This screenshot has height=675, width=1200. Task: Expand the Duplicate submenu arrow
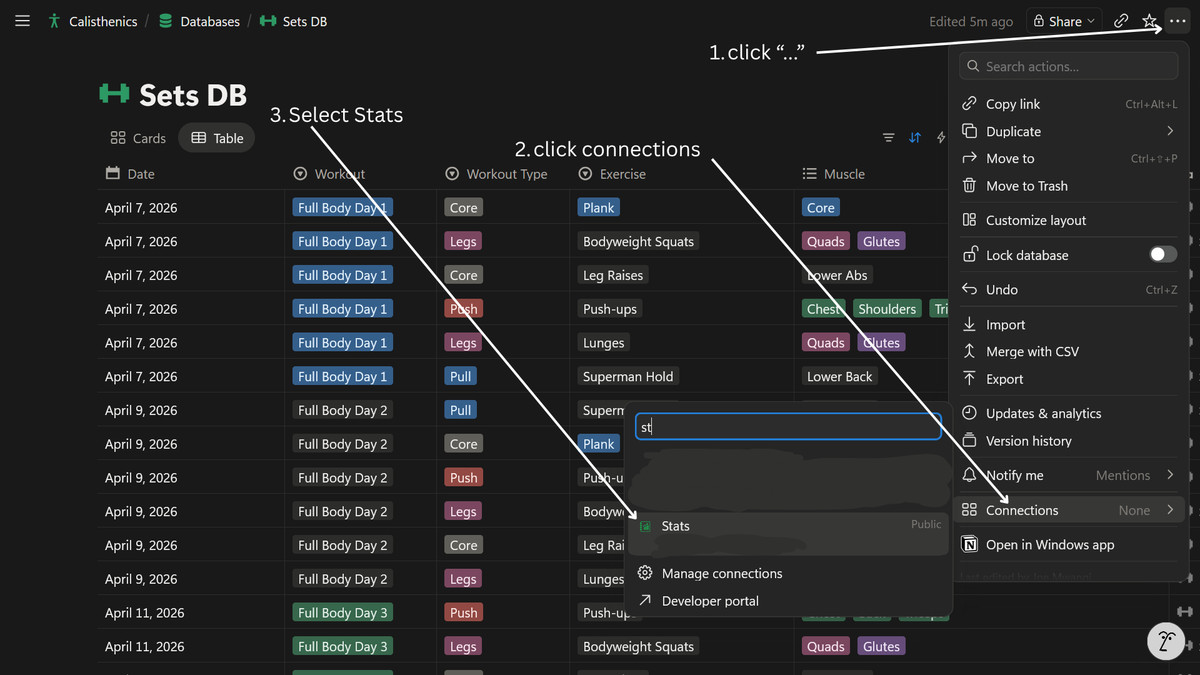(x=1170, y=131)
